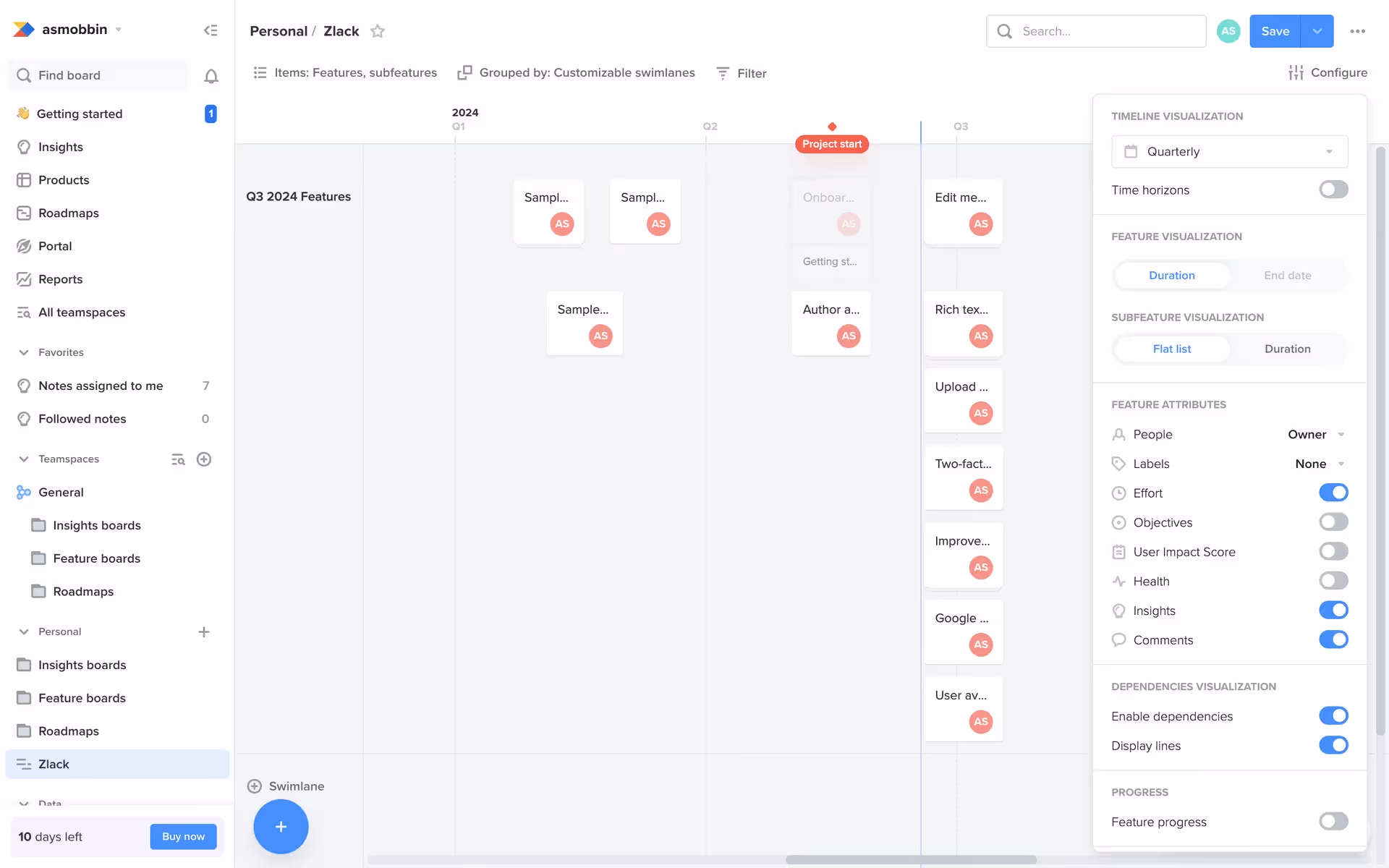Click the search teamspaces icon
The height and width of the screenshot is (868, 1389).
click(178, 459)
